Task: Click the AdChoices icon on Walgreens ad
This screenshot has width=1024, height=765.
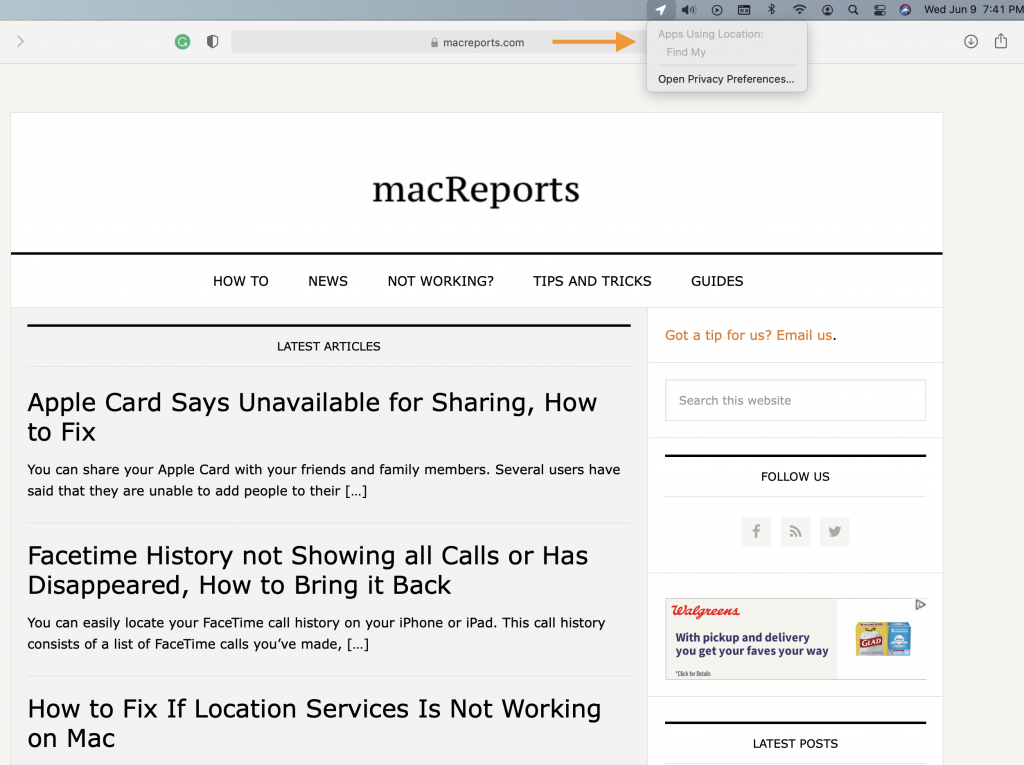Action: pyautogui.click(x=920, y=604)
